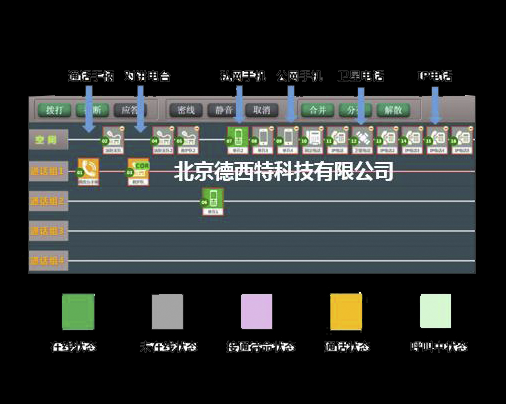The image size is (506, 404).
Task: Click the 拨打 dial button
Action: coord(54,110)
